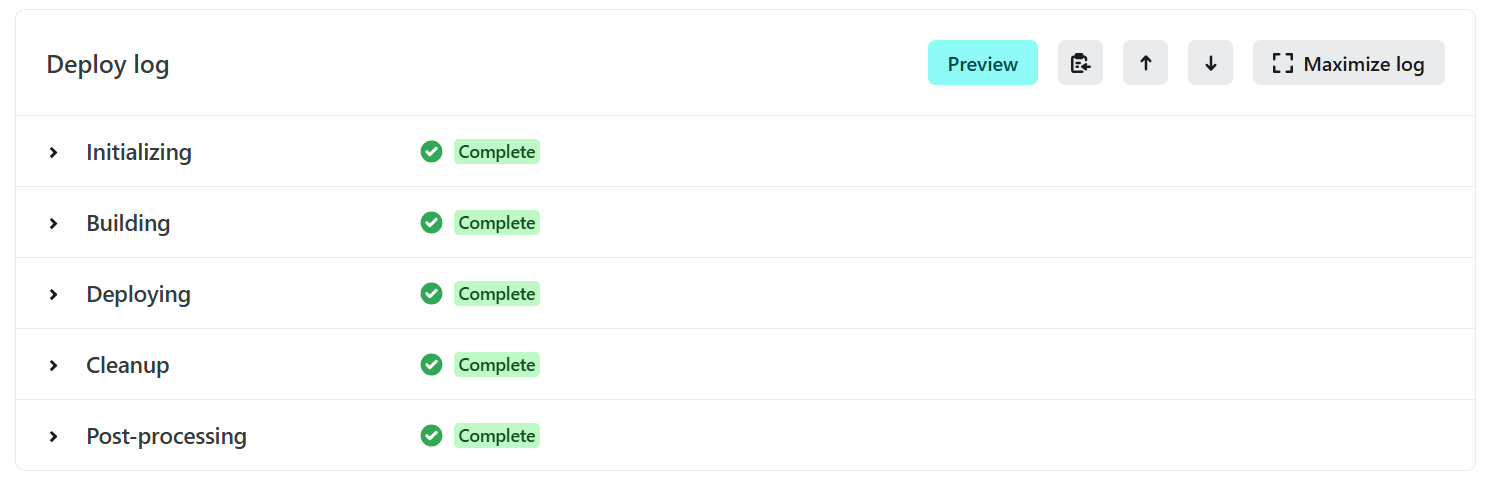
Task: Click the Initializing green checkmark icon
Action: point(431,152)
